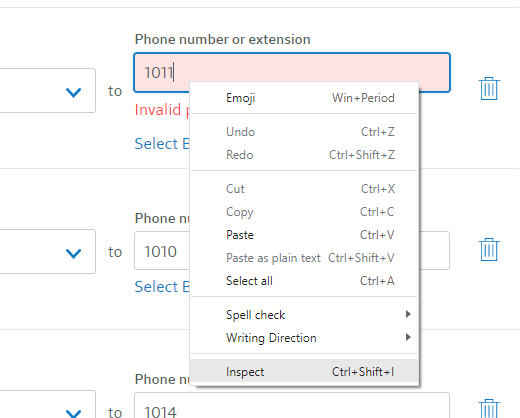Image resolution: width=520 pixels, height=418 pixels.
Task: Delete the row containing extension 1011
Action: coord(489,88)
